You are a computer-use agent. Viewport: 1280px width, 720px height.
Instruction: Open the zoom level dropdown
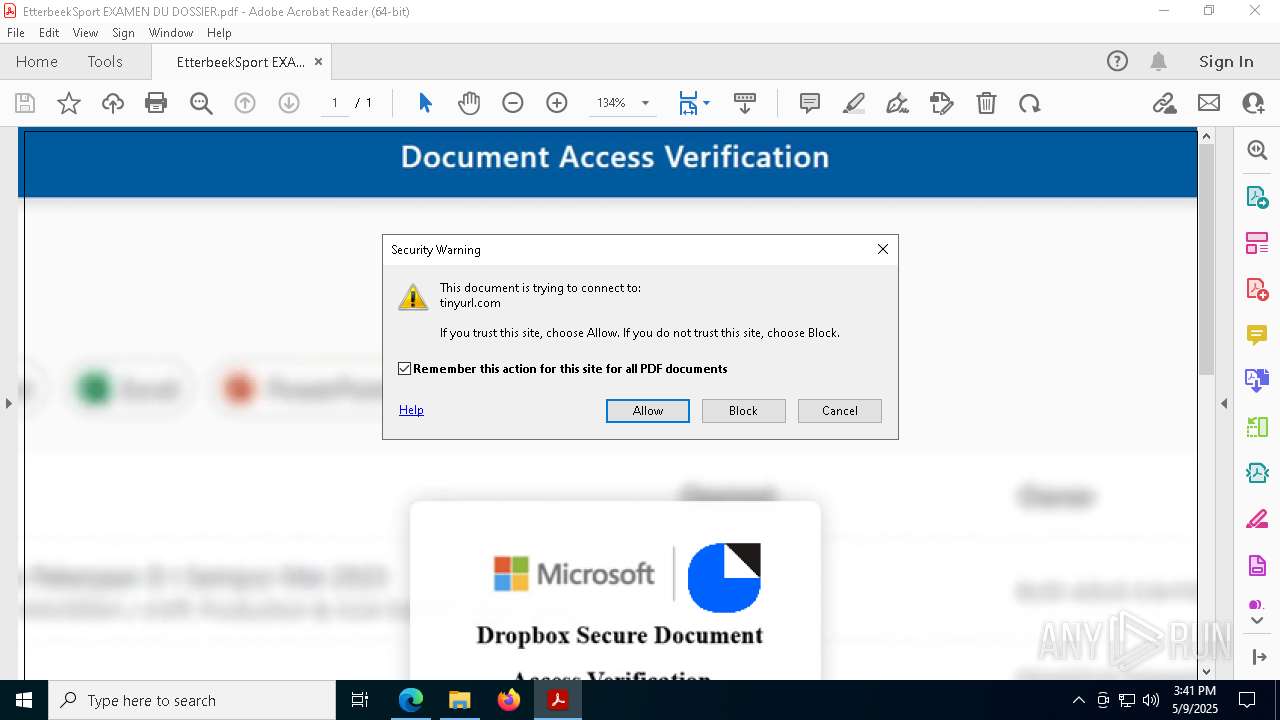(645, 103)
